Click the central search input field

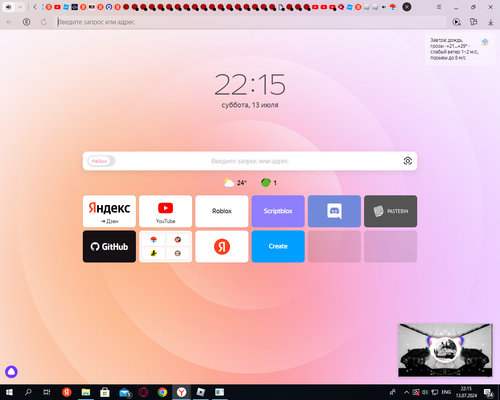pos(250,161)
